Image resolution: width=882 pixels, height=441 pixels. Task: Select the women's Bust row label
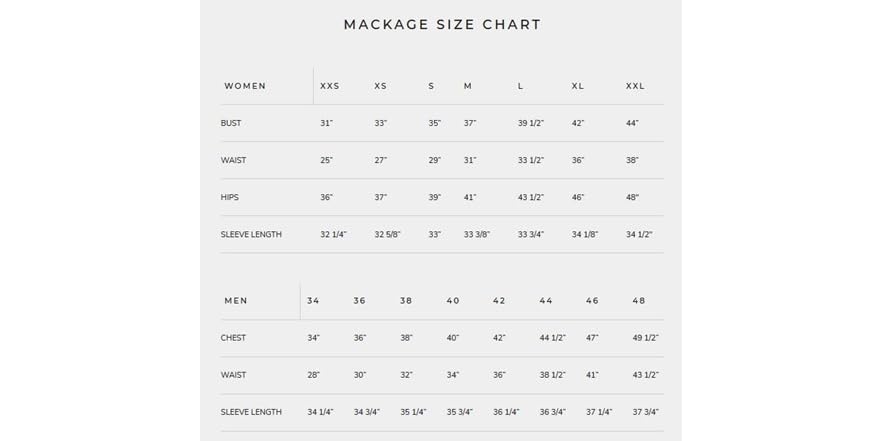tap(231, 123)
